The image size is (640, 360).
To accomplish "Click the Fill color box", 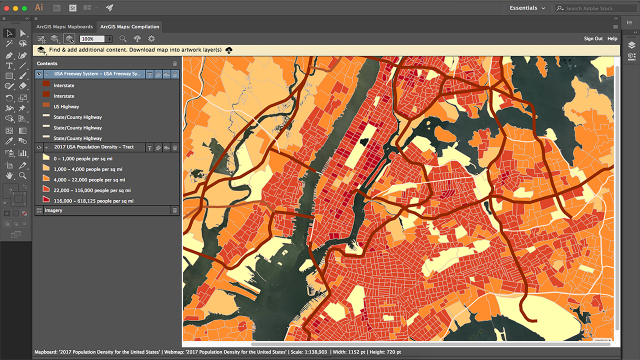I will click(10, 191).
